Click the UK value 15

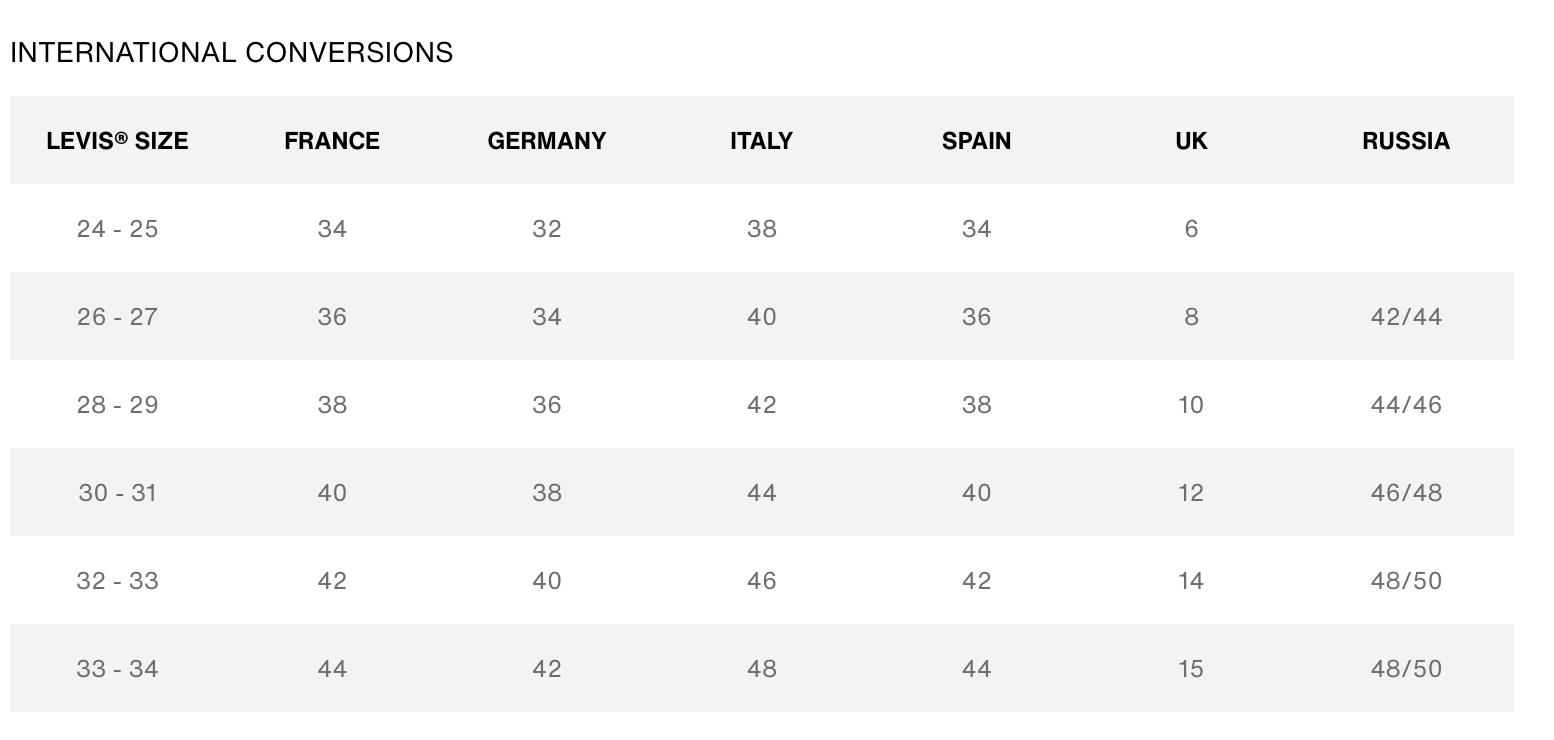click(x=1191, y=669)
